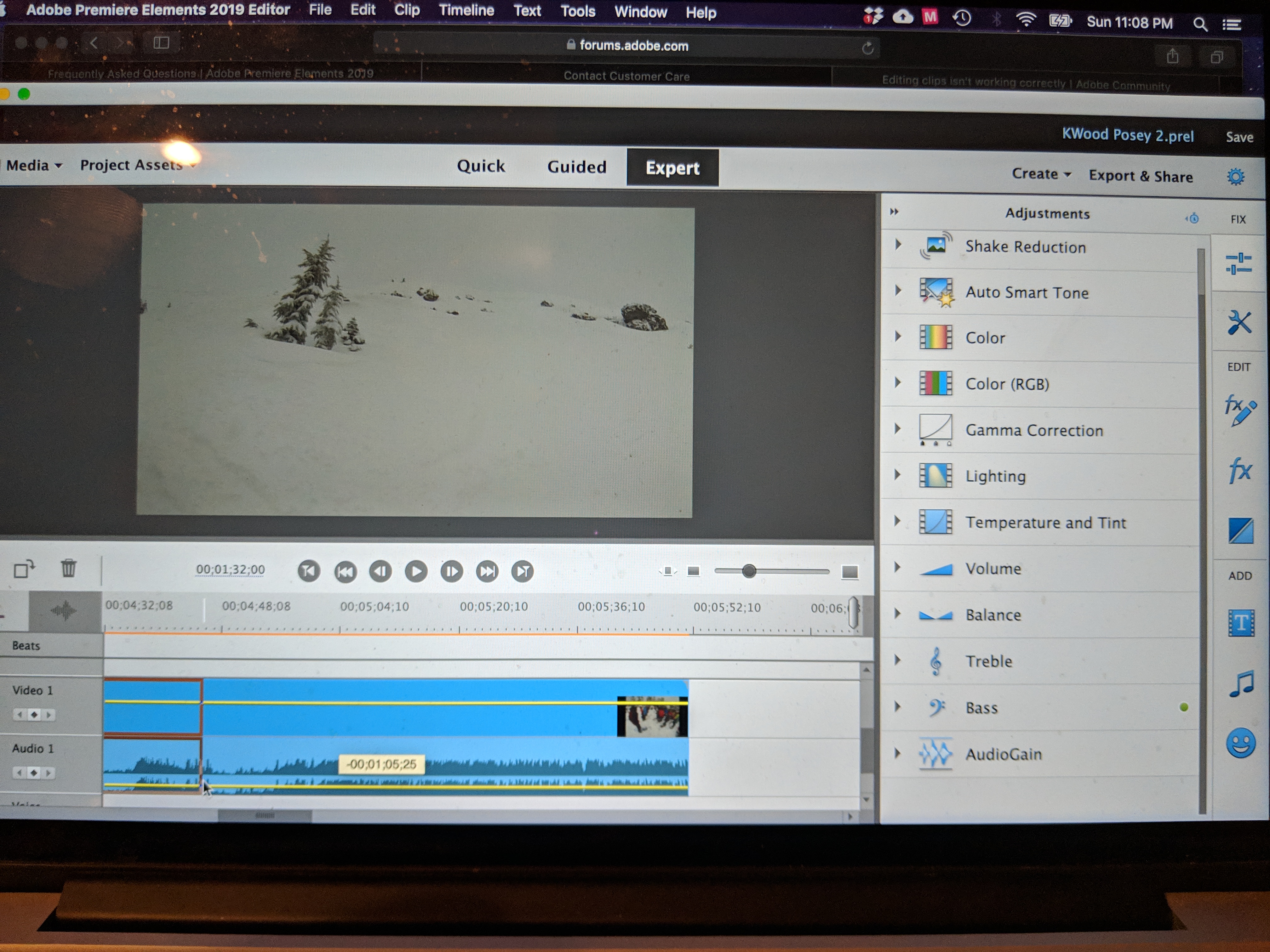This screenshot has height=952, width=1270.
Task: Open the Effects fx icon
Action: click(1240, 471)
